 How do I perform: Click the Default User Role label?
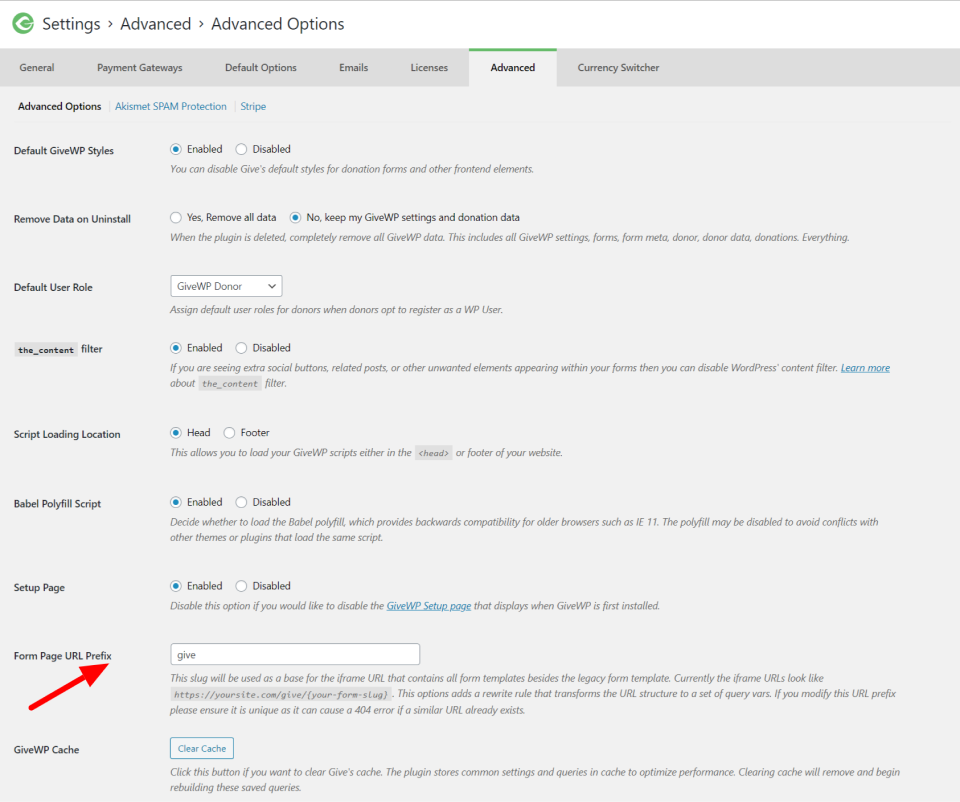pos(53,288)
